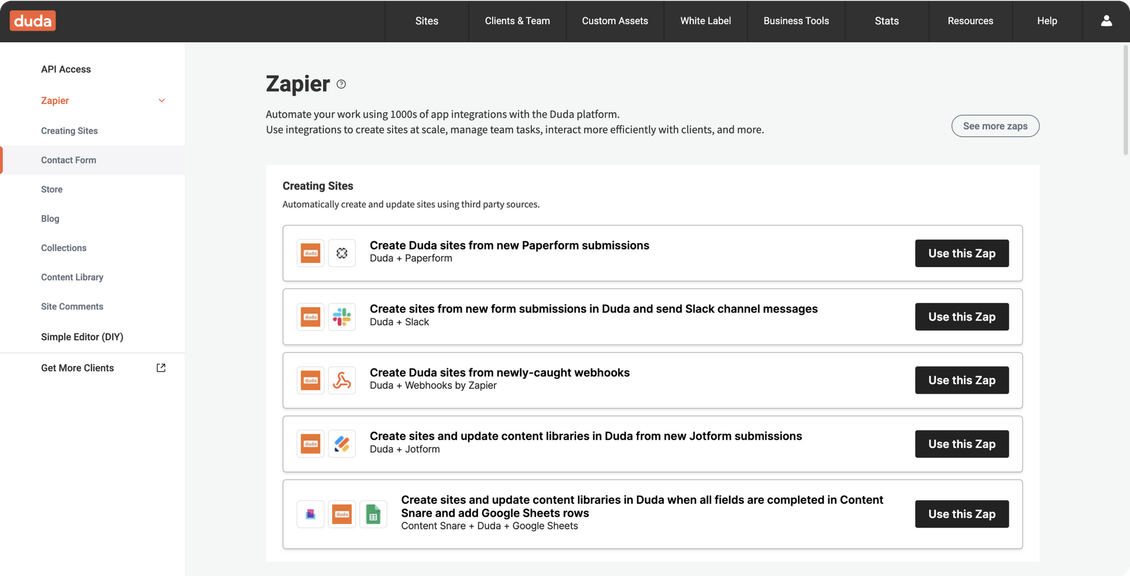Viewport: 1130px width, 576px height.
Task: Click the Duda + Slack subtitle
Action: coord(399,322)
